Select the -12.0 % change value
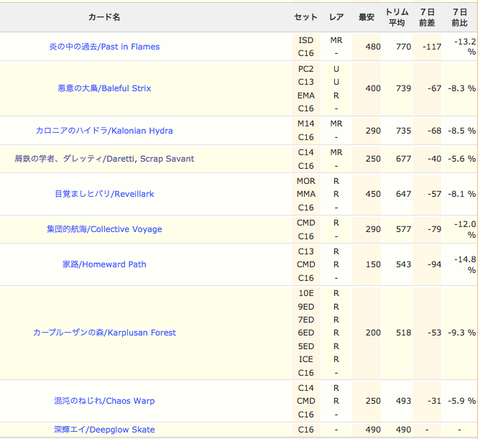Screen dimensions: 480x439 pos(465,229)
